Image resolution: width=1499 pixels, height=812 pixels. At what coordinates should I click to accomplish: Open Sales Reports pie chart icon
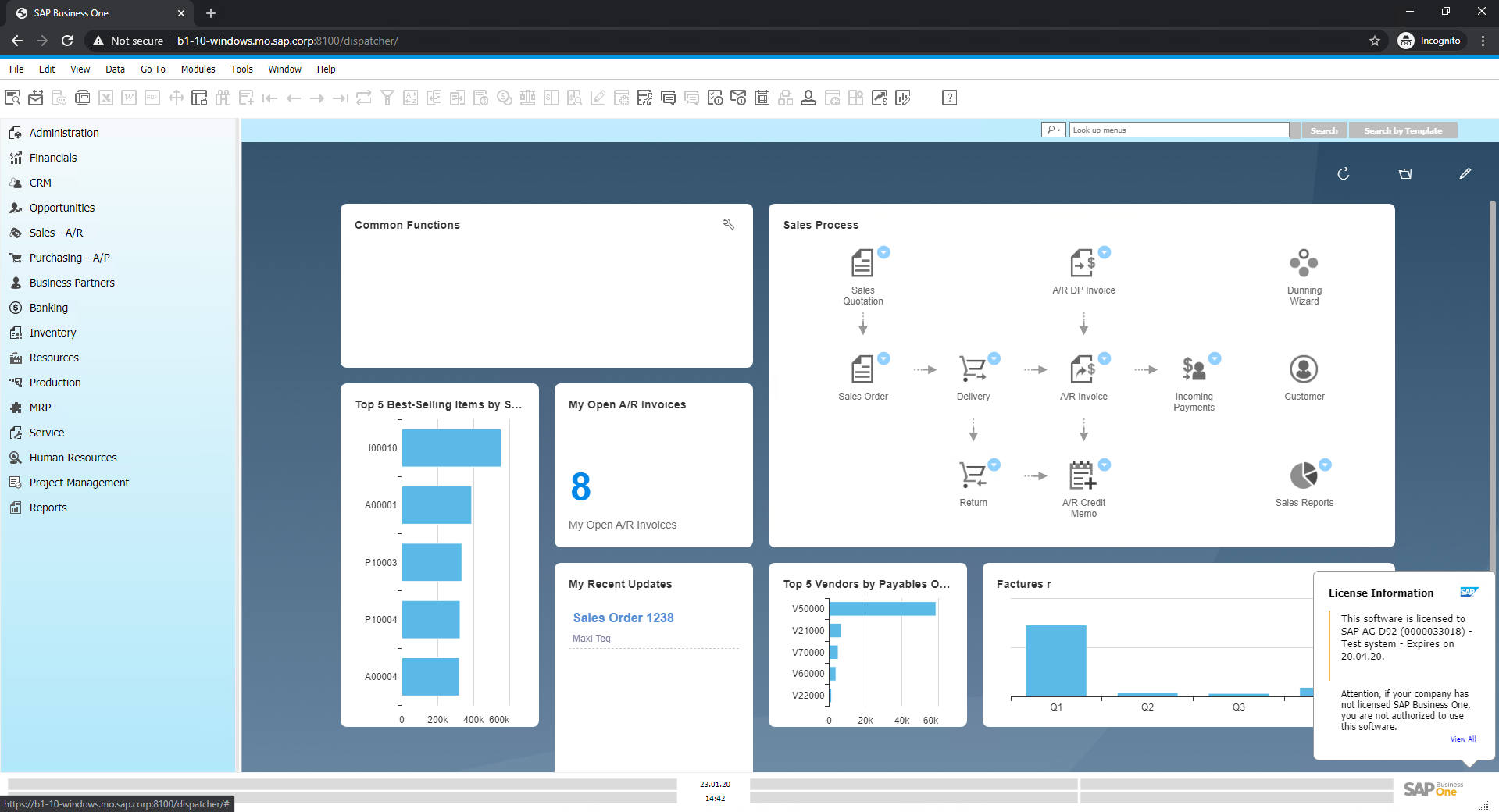pyautogui.click(x=1303, y=476)
